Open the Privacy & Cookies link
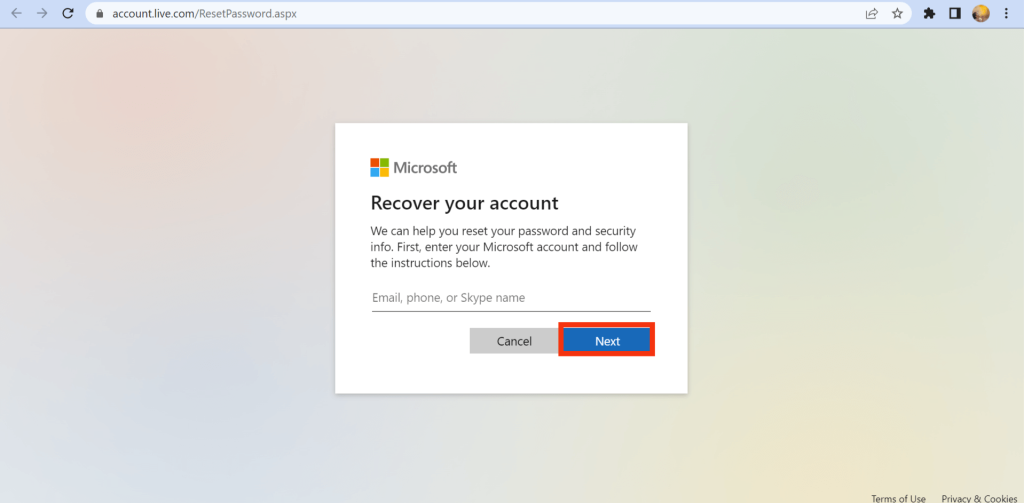 (x=979, y=498)
